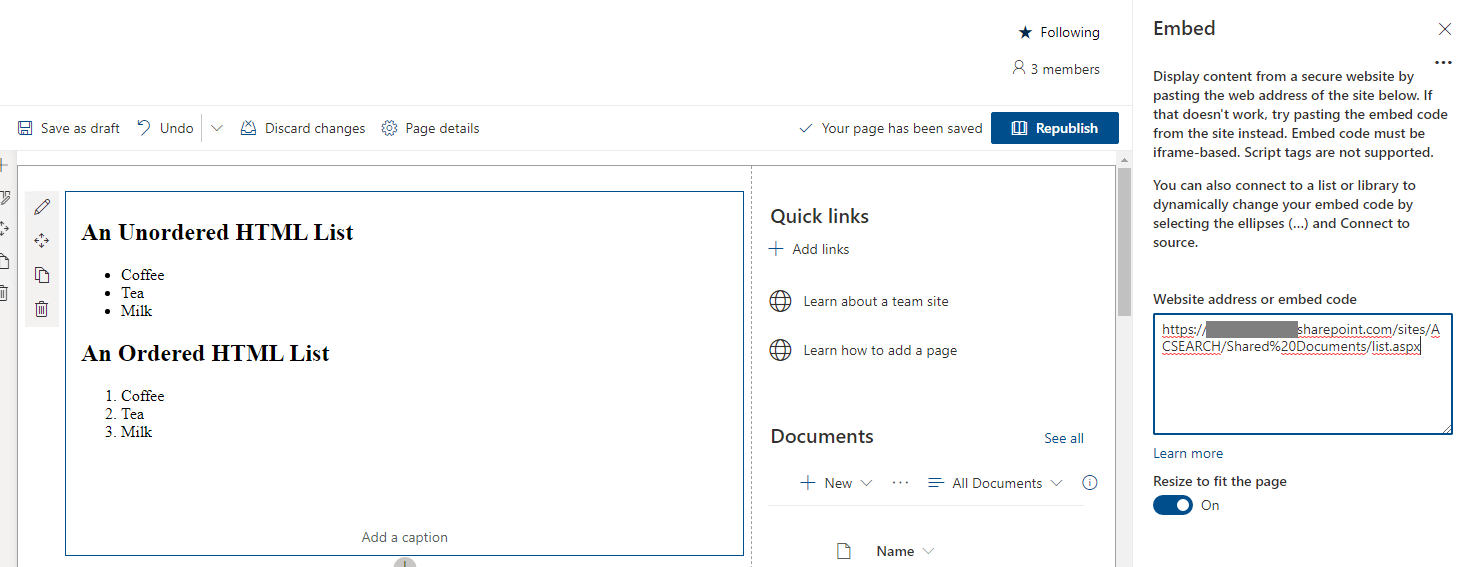Open the Learn more link
This screenshot has width=1473, height=567.
(1188, 453)
